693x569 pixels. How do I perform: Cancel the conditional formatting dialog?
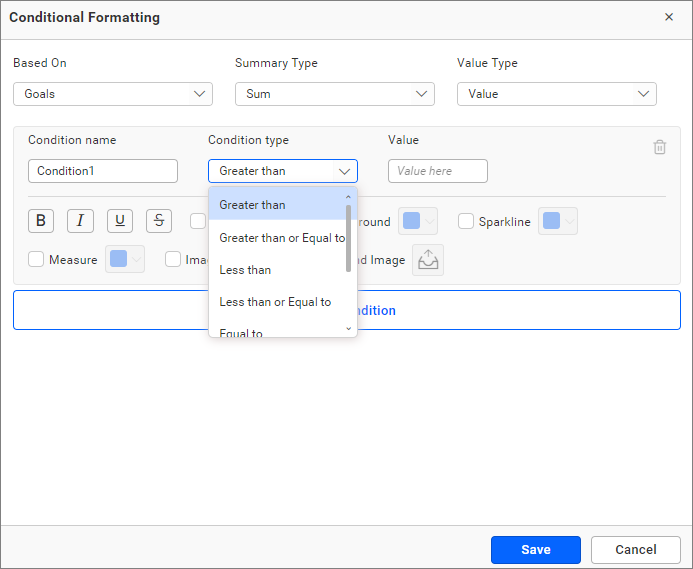636,550
